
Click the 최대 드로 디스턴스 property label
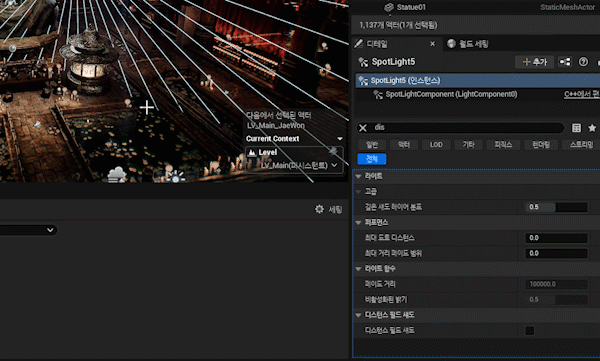(x=389, y=238)
